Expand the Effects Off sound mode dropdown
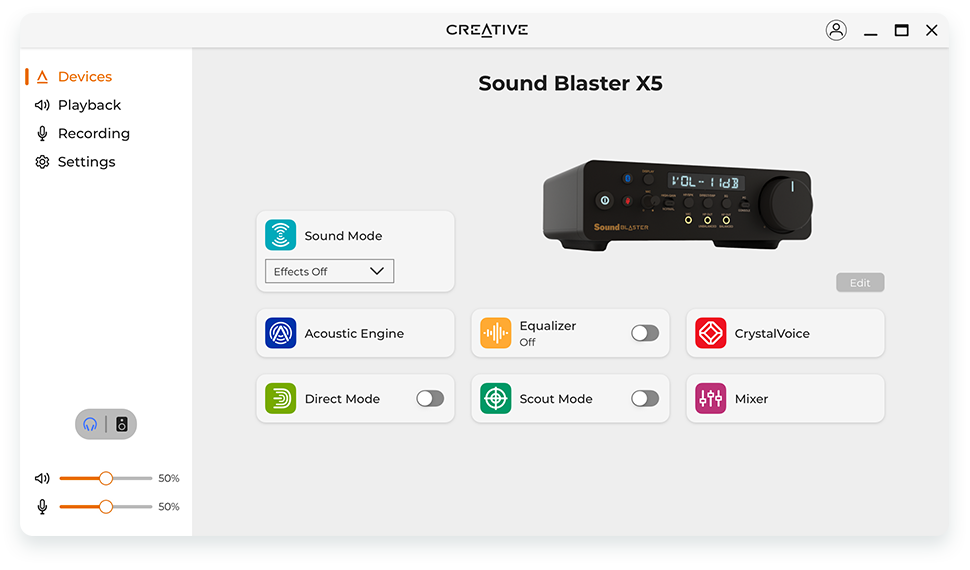This screenshot has width=970, height=570. pos(329,271)
